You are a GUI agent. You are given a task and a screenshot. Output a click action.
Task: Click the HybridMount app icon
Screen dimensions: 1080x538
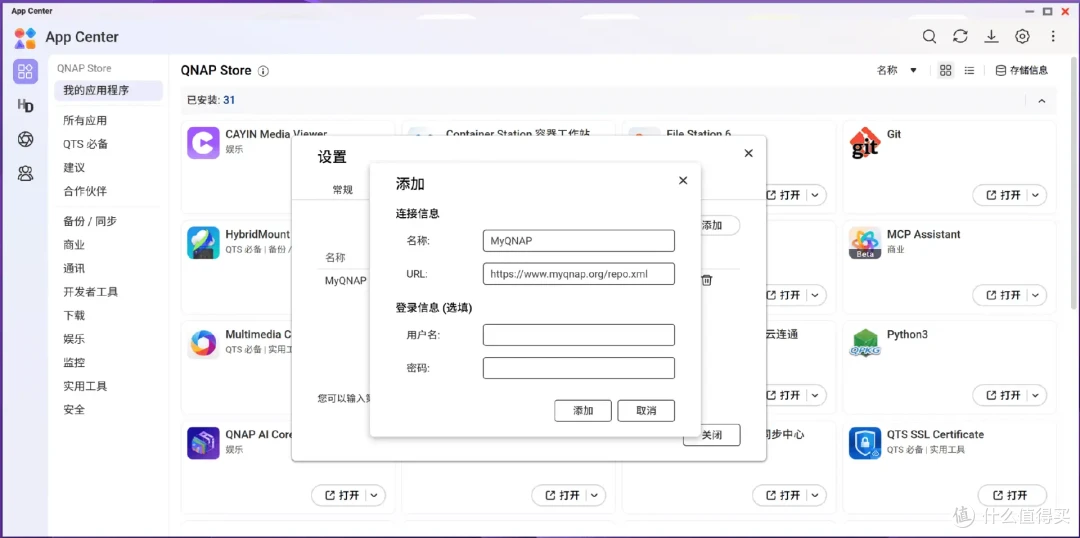coord(203,242)
